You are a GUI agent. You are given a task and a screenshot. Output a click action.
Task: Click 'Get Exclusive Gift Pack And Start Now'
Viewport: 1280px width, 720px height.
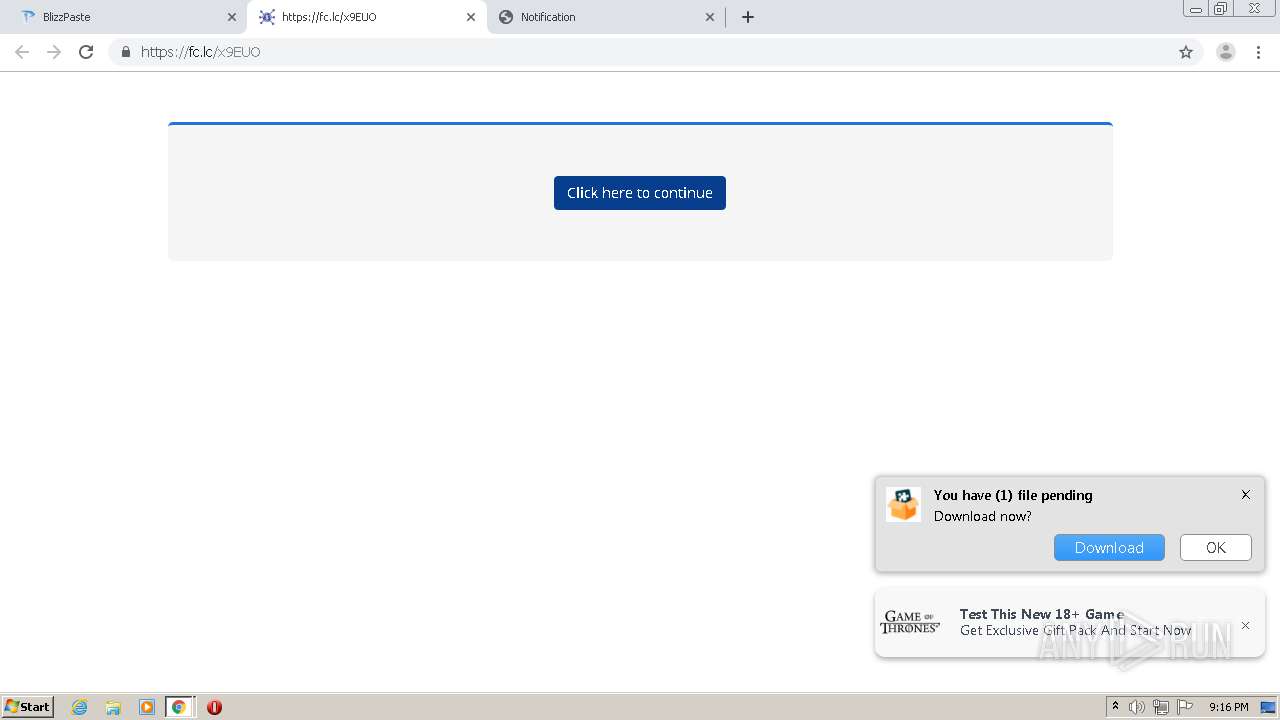pyautogui.click(x=1076, y=630)
